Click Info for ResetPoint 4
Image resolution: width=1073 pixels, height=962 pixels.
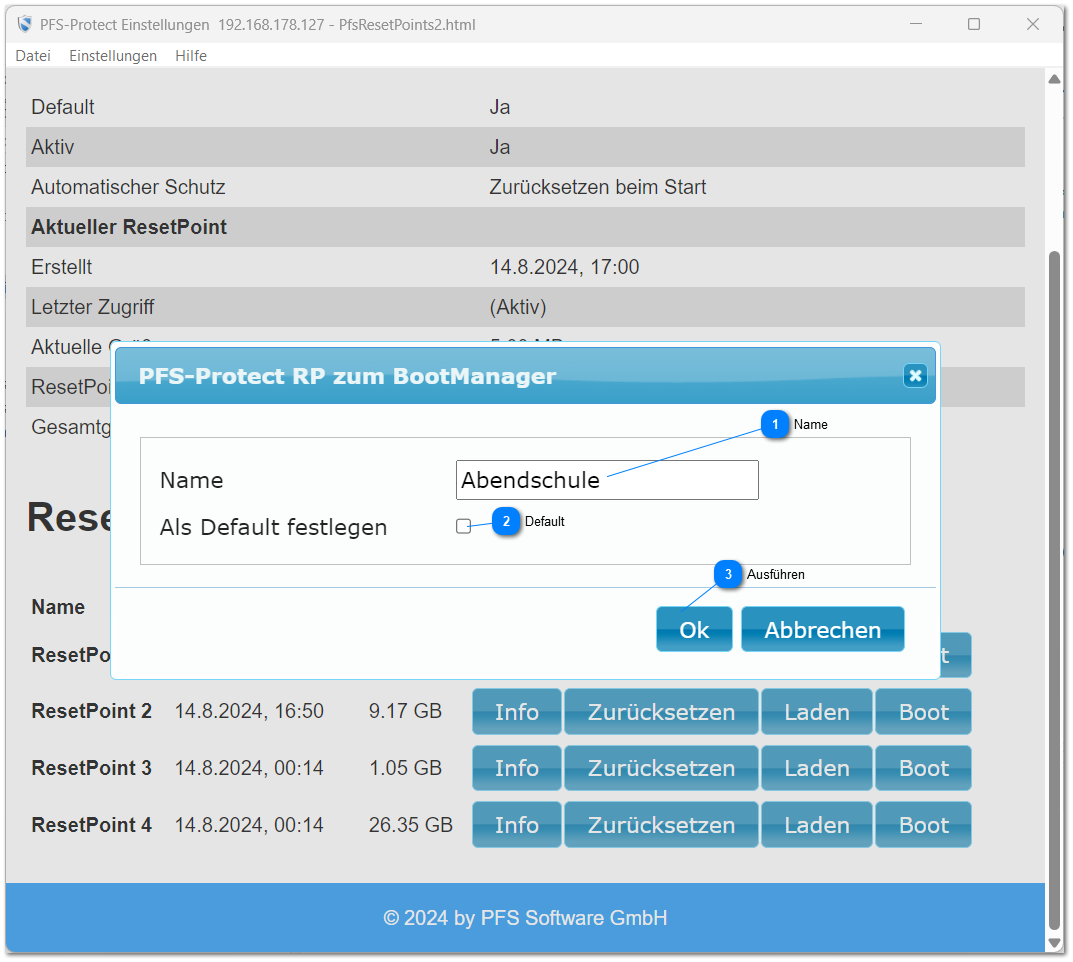point(516,825)
